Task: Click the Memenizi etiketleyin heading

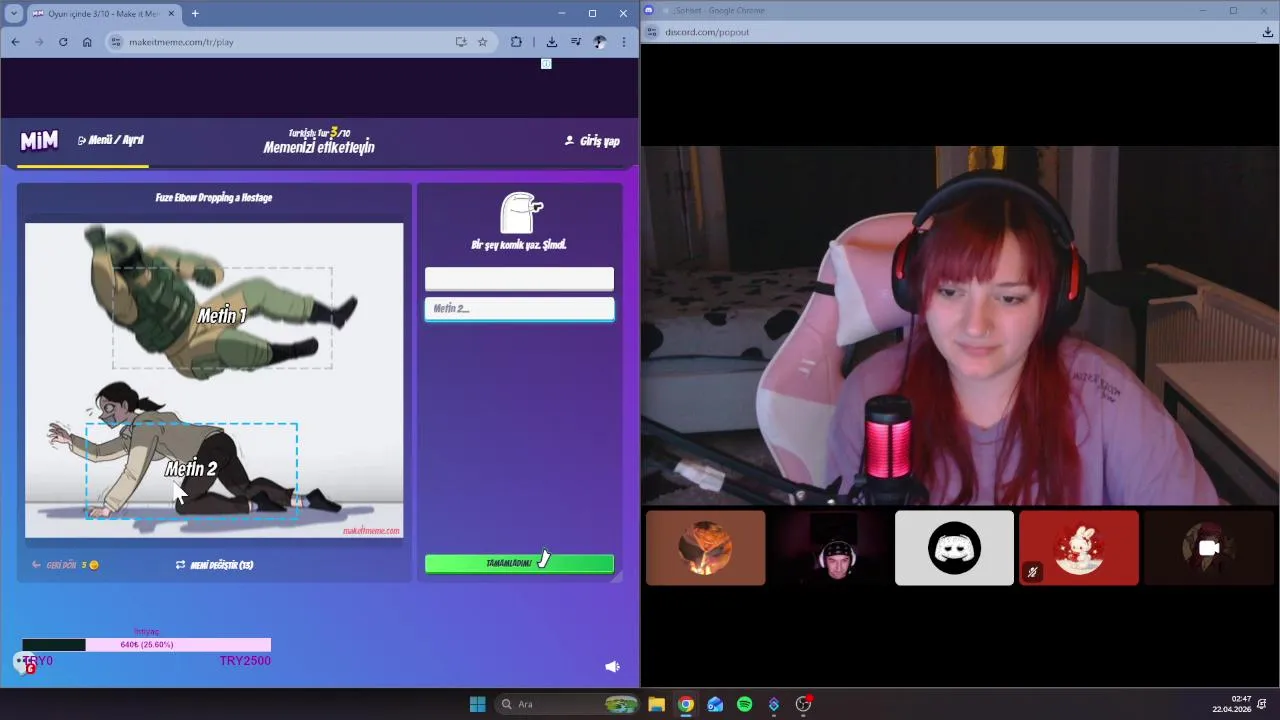Action: 319,148
